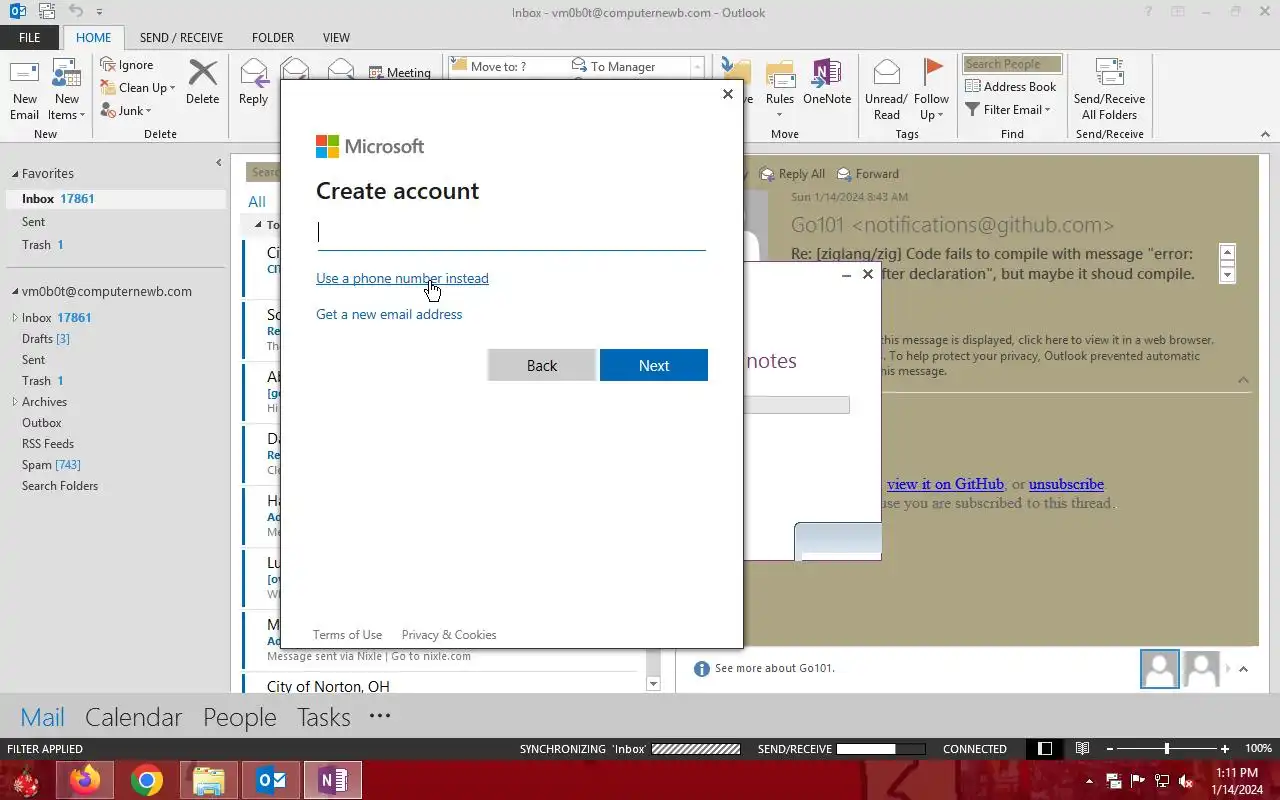Toggle Unread/Read status

point(886,90)
